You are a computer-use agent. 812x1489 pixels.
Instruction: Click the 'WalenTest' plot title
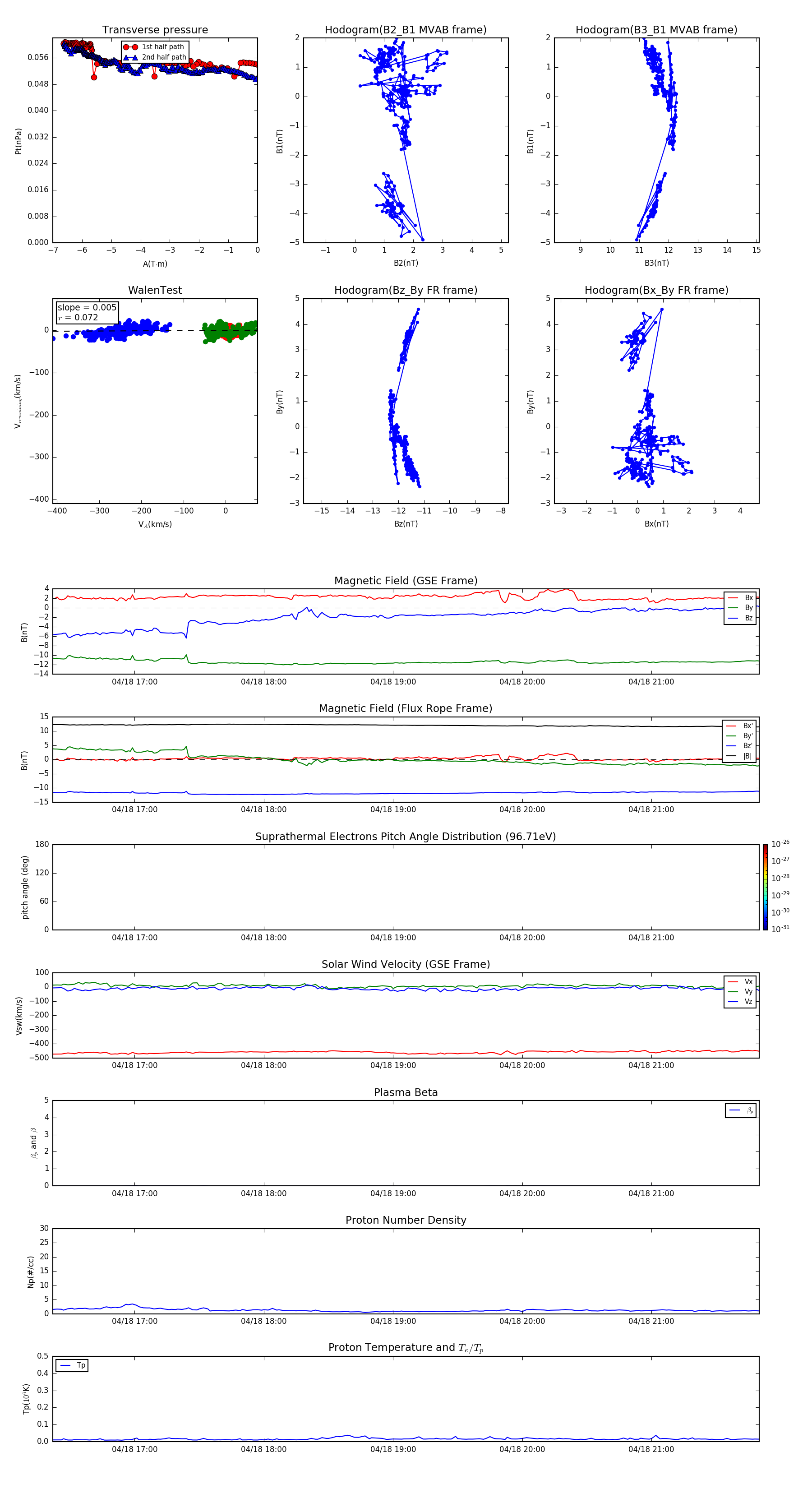coord(155,290)
